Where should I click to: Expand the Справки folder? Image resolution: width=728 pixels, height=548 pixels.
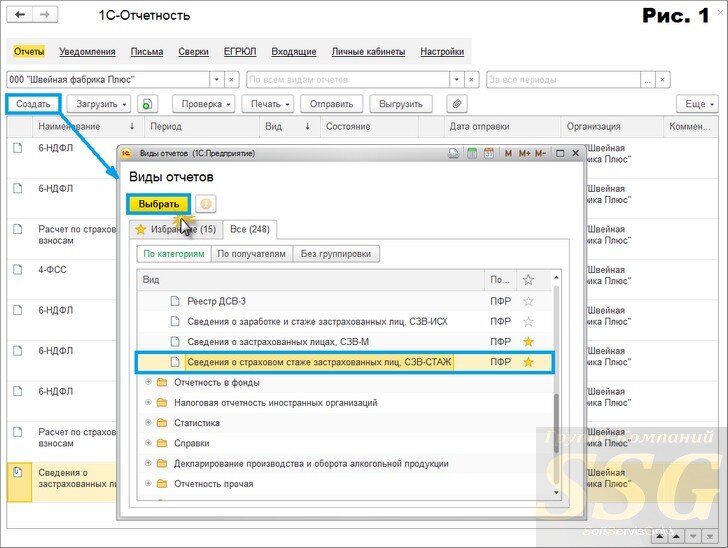[148, 443]
